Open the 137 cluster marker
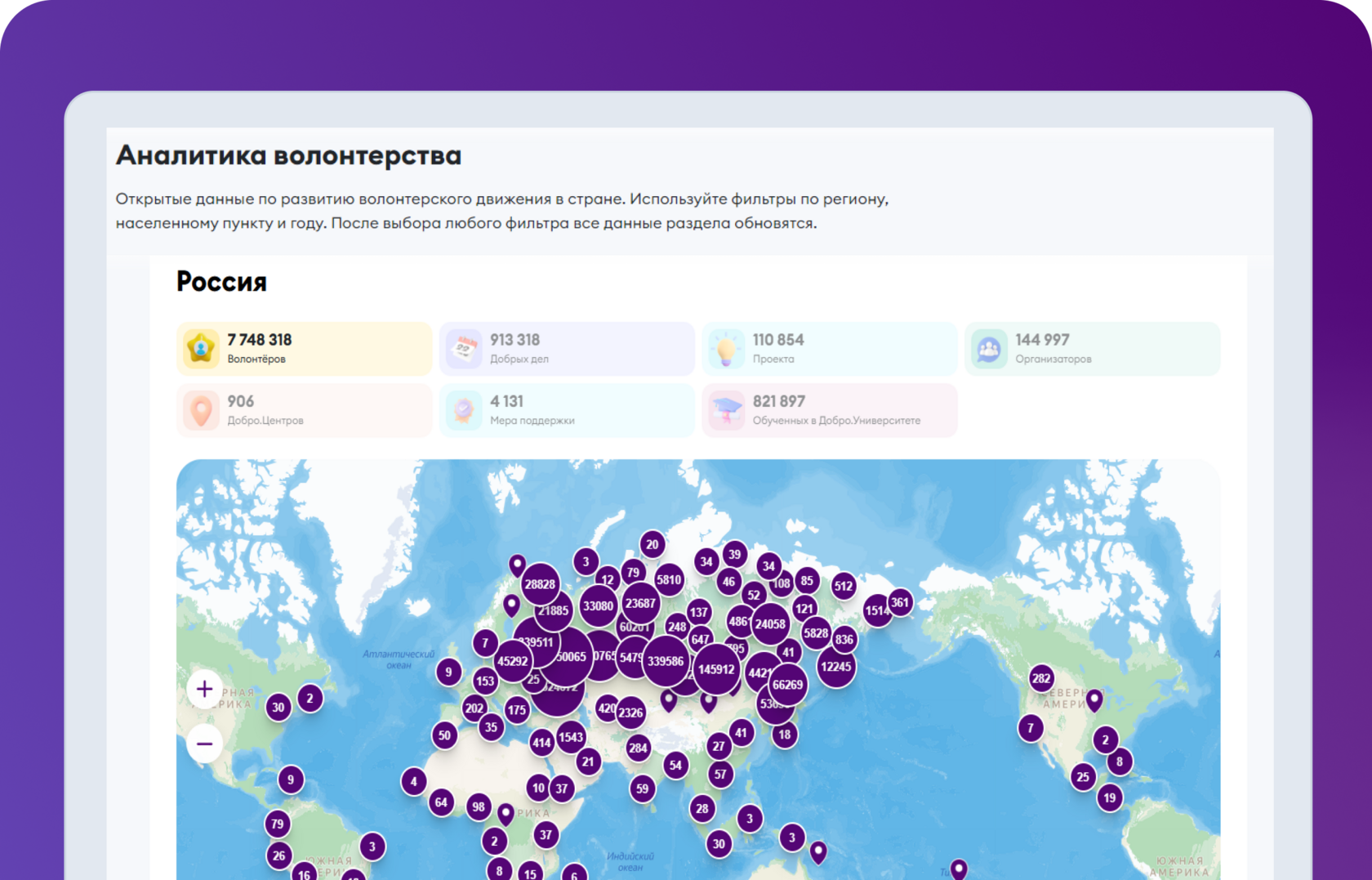 point(699,612)
